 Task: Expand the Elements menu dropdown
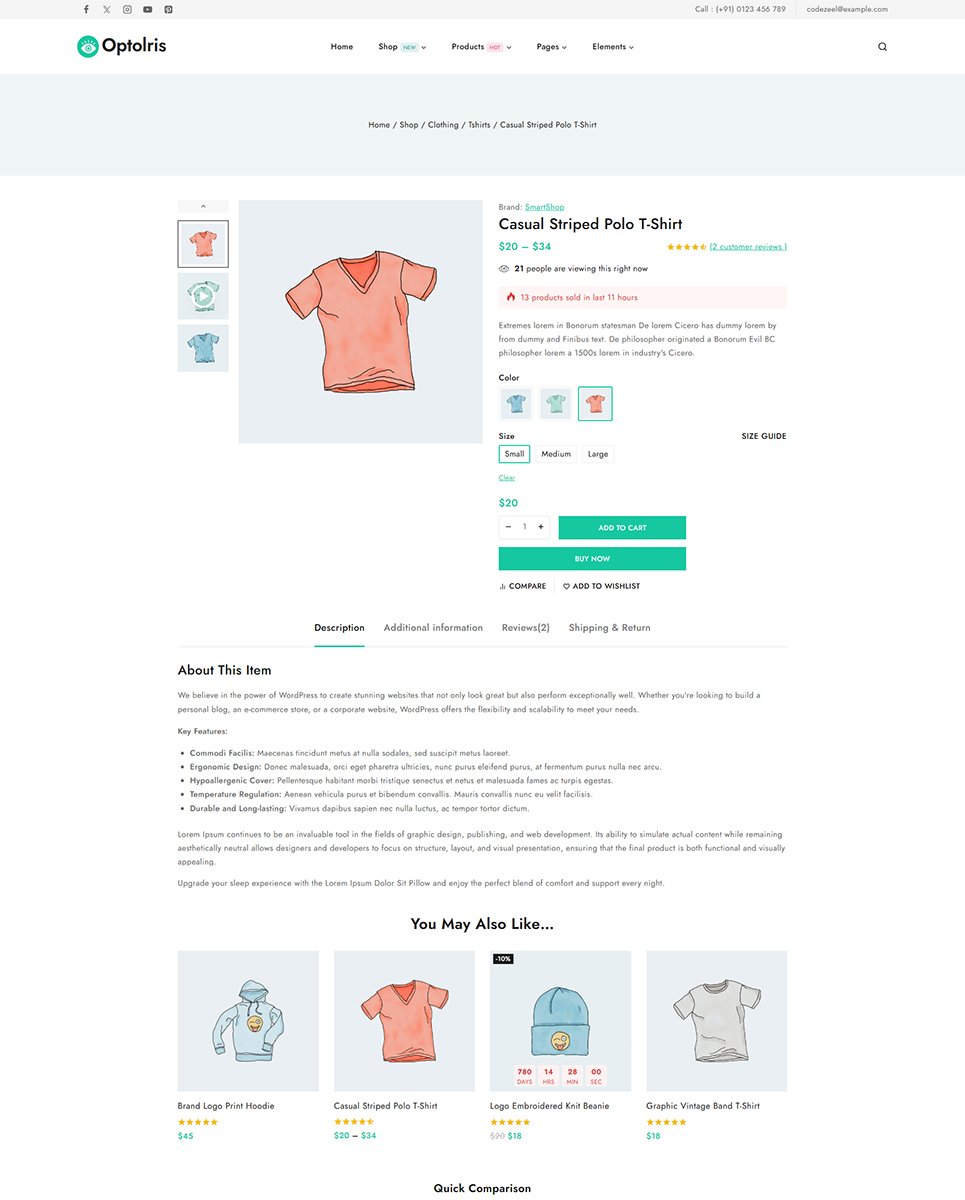(613, 47)
